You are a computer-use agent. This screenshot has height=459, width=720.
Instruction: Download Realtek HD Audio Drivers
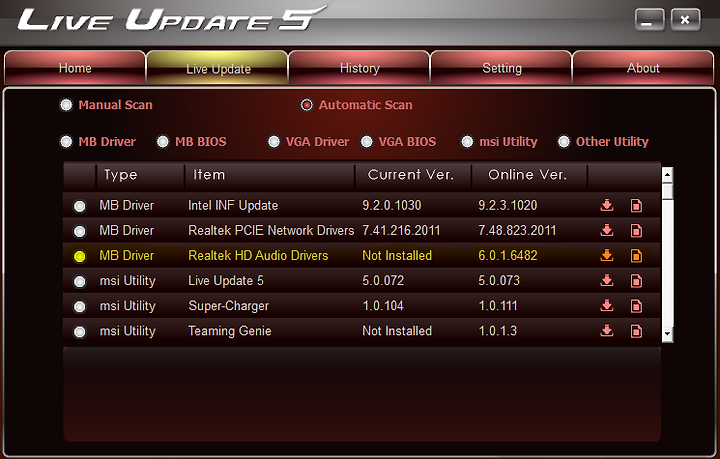click(607, 255)
